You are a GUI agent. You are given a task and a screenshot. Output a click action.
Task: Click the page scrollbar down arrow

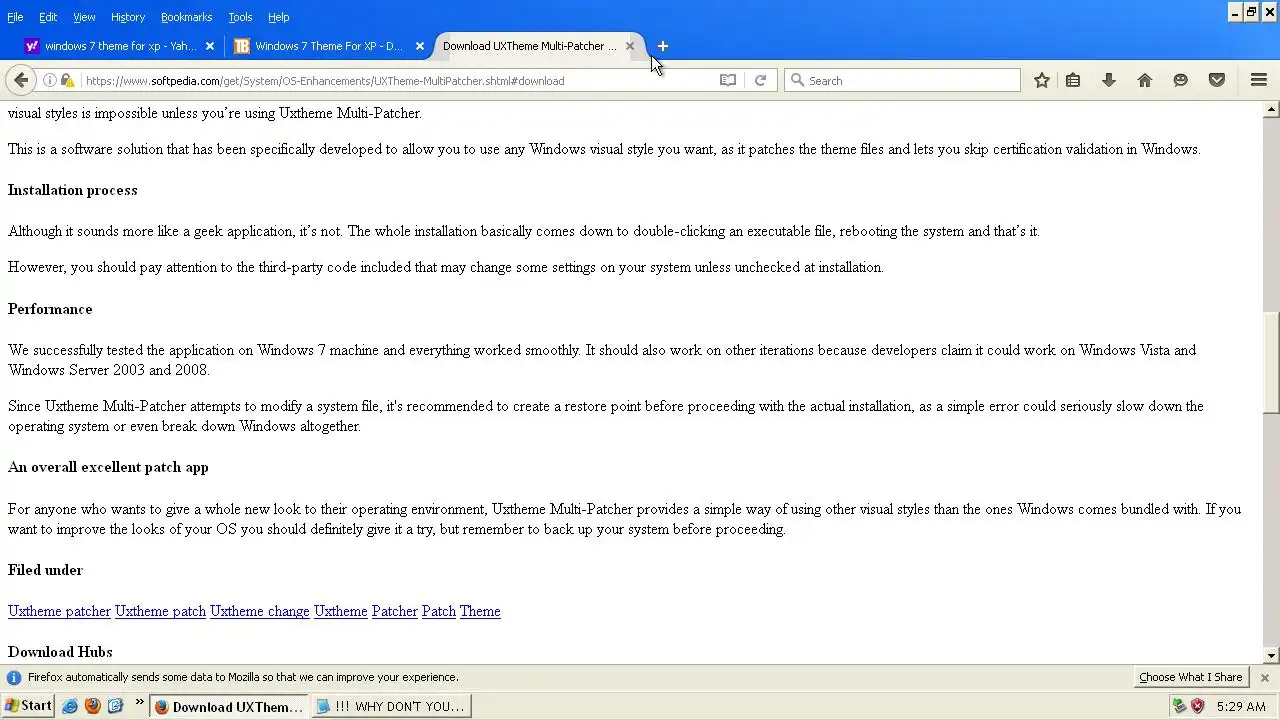[x=1271, y=656]
